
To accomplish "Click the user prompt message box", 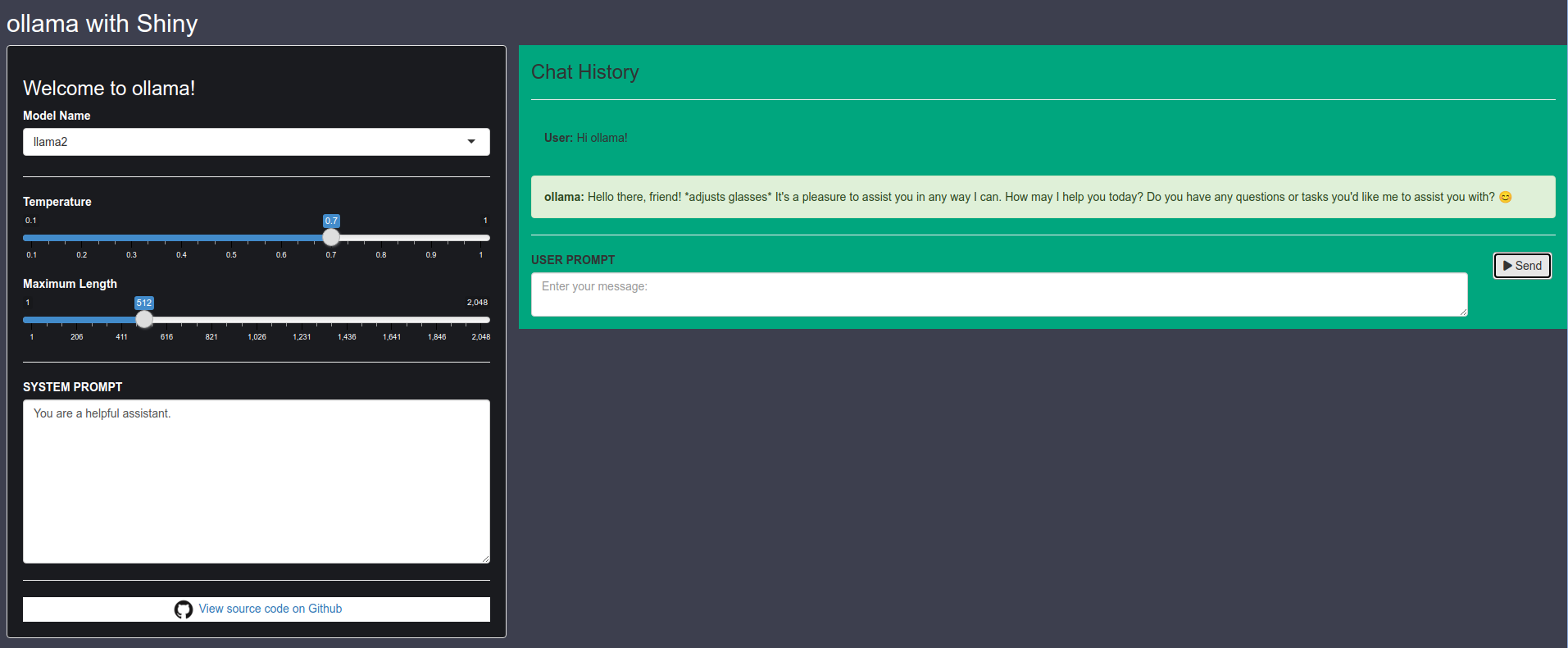I will (999, 294).
